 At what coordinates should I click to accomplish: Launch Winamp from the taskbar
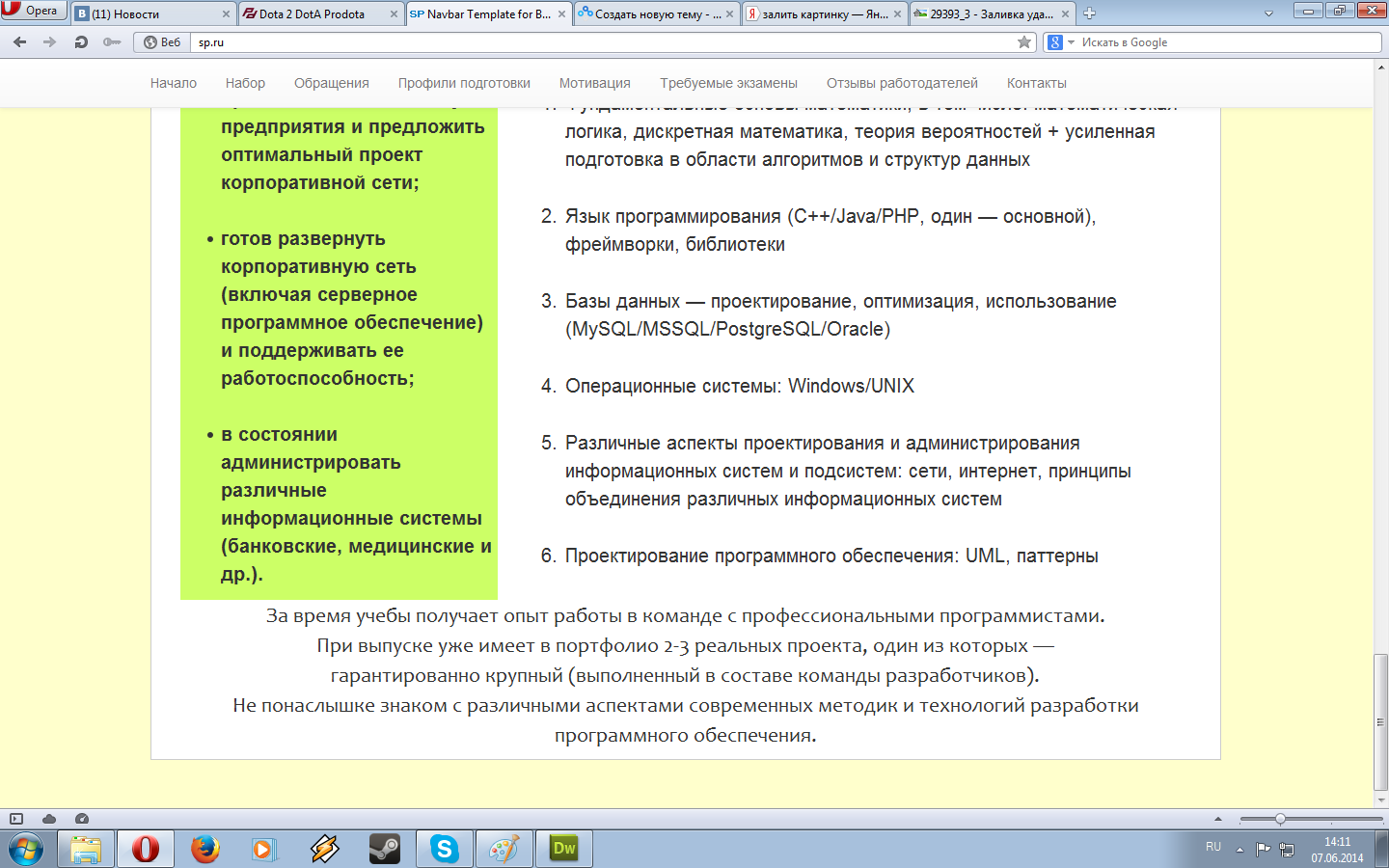pos(325,849)
